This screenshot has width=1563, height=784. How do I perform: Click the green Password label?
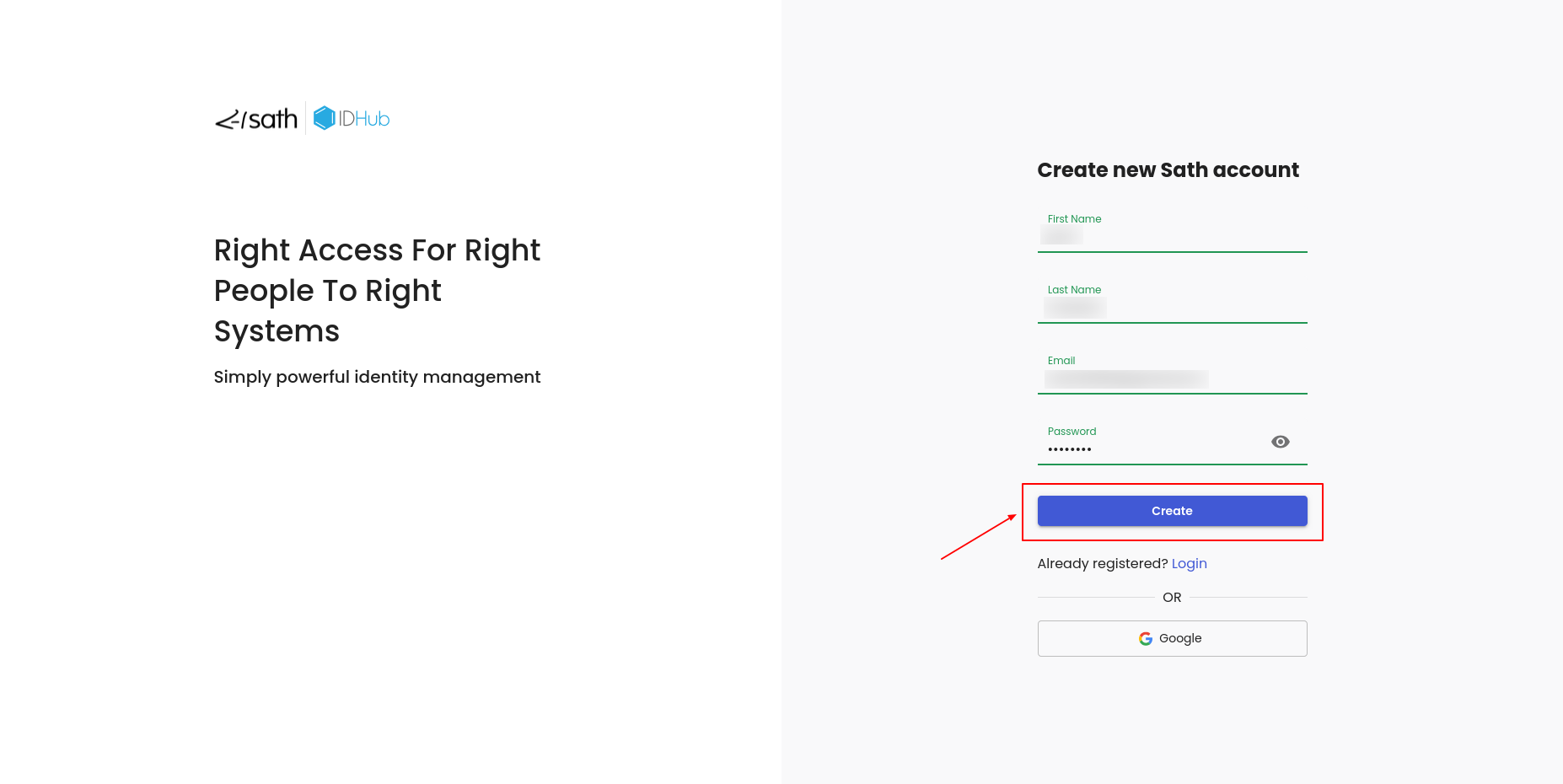[1072, 432]
